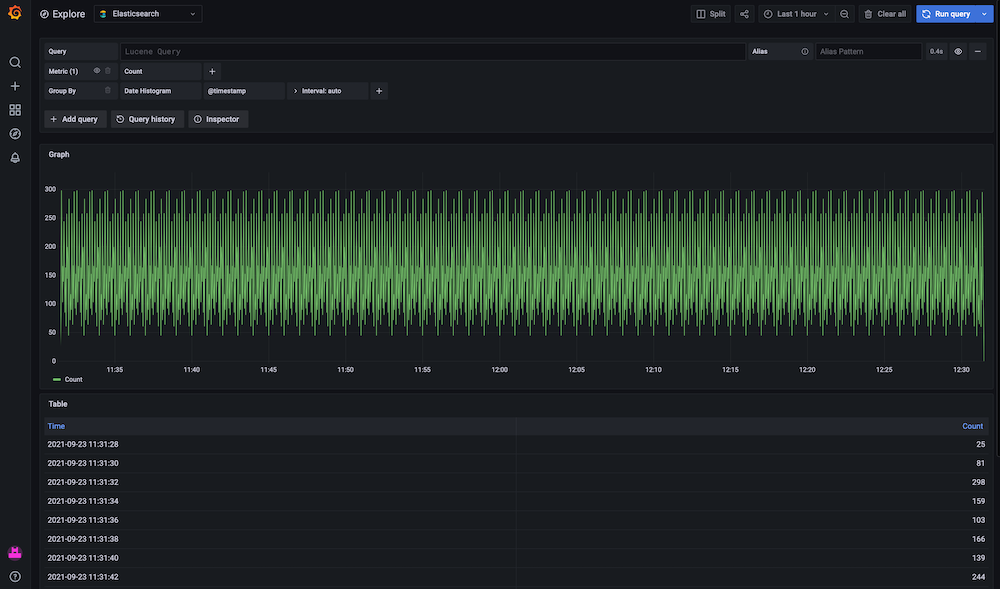Expand the Interval: auto setting
The height and width of the screenshot is (589, 1000).
click(x=322, y=90)
